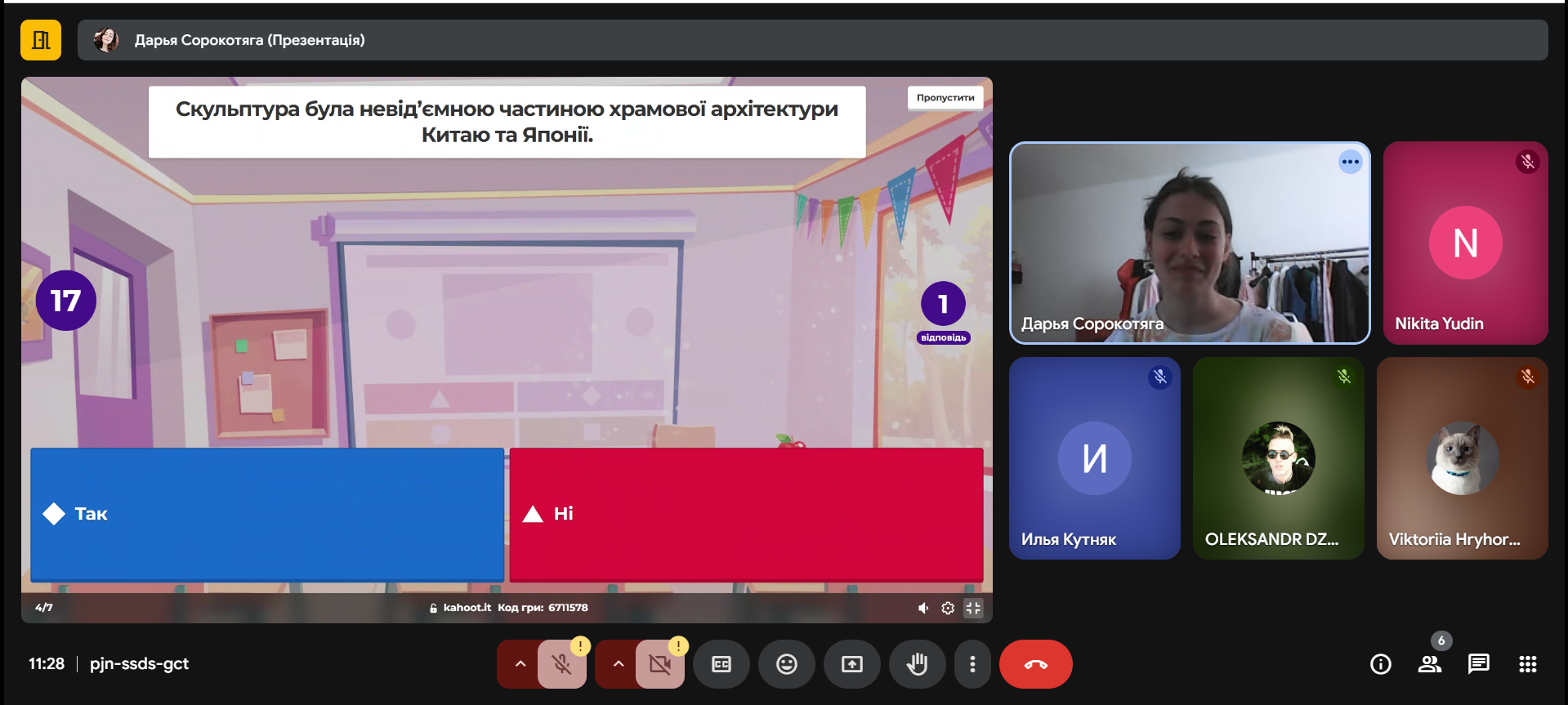Image resolution: width=1568 pixels, height=705 pixels.
Task: Show participants list
Action: coord(1429,664)
